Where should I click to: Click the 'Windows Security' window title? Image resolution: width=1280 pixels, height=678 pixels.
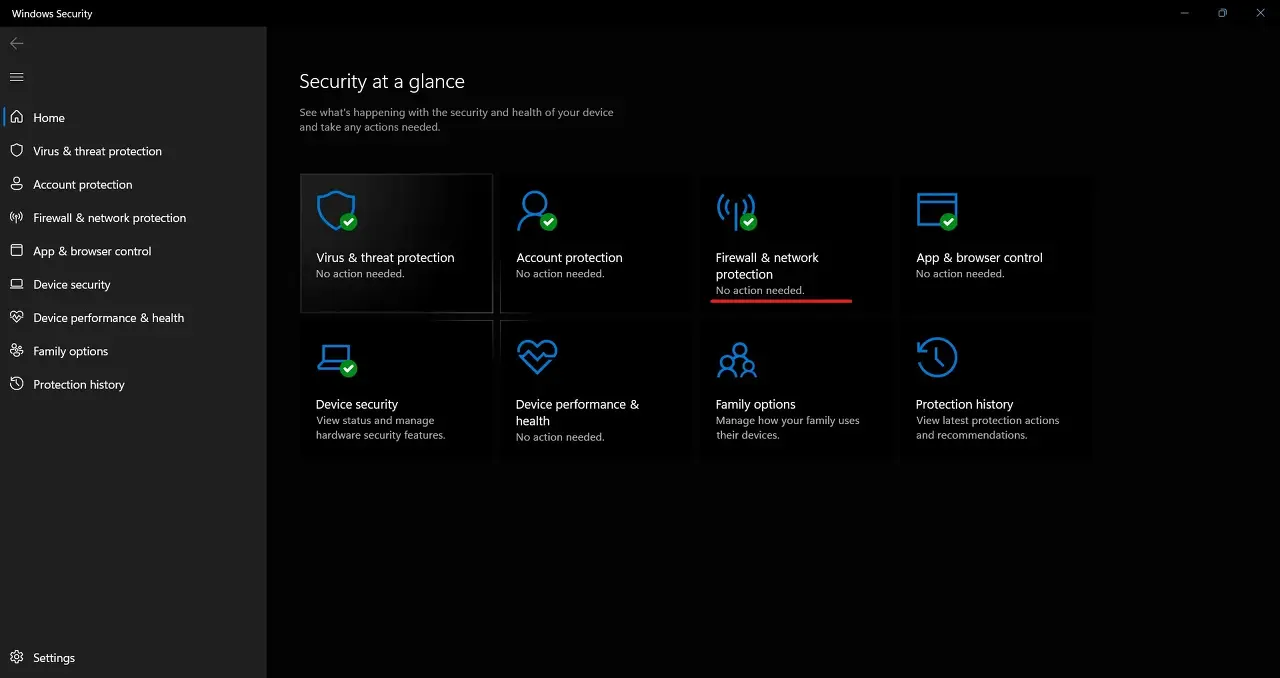tap(52, 14)
